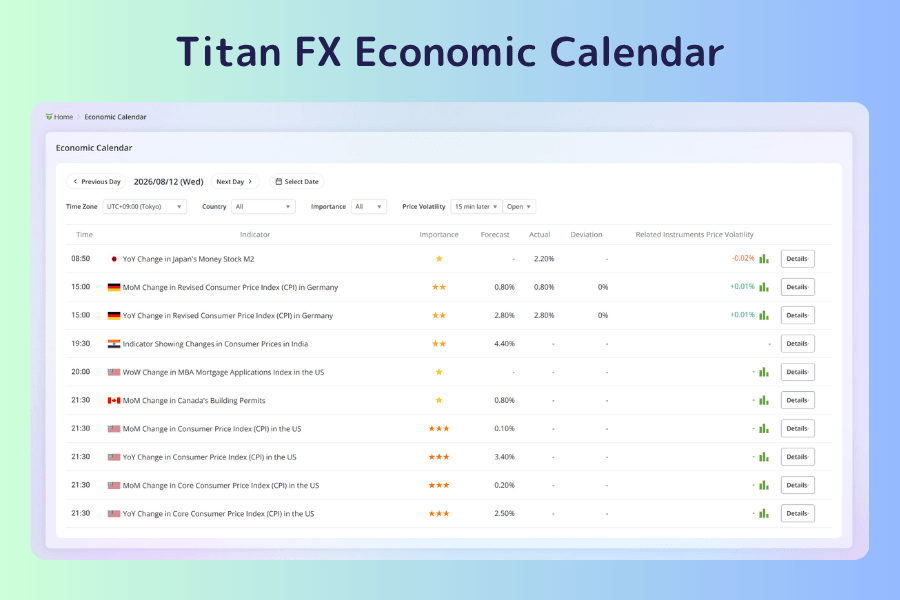Open chart icon for MoM Core CPI US row
Screen dimensions: 900x600
tap(764, 485)
